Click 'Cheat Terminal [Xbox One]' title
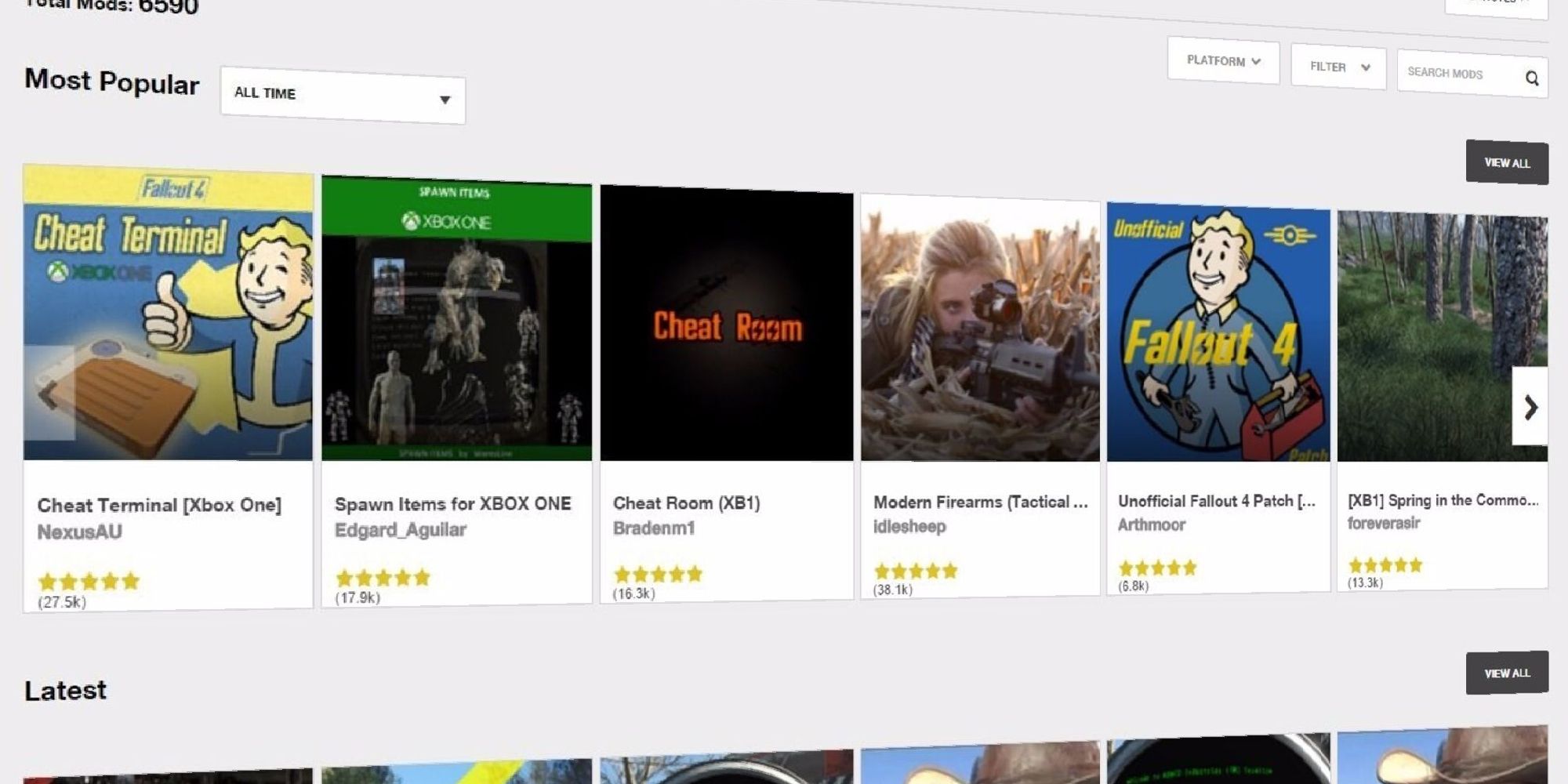 (x=159, y=506)
